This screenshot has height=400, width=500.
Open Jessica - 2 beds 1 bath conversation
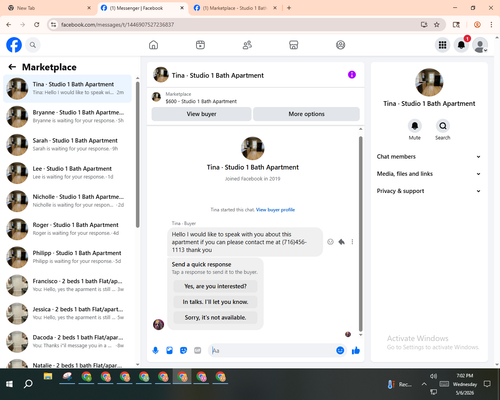pyautogui.click(x=67, y=313)
